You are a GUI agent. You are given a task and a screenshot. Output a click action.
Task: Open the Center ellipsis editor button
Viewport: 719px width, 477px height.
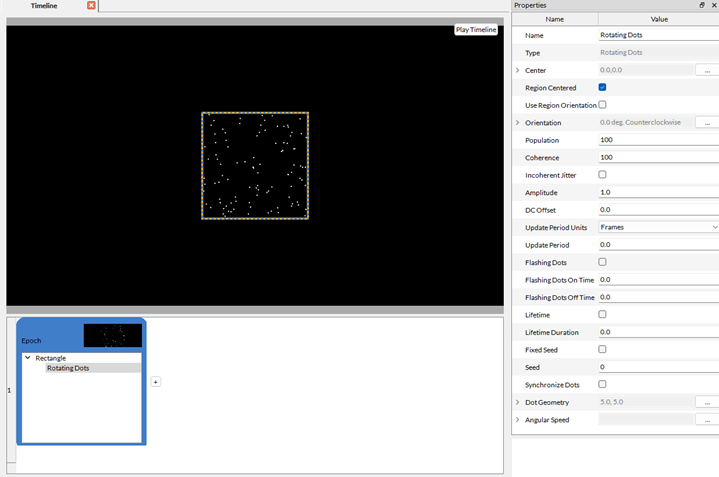(x=706, y=70)
